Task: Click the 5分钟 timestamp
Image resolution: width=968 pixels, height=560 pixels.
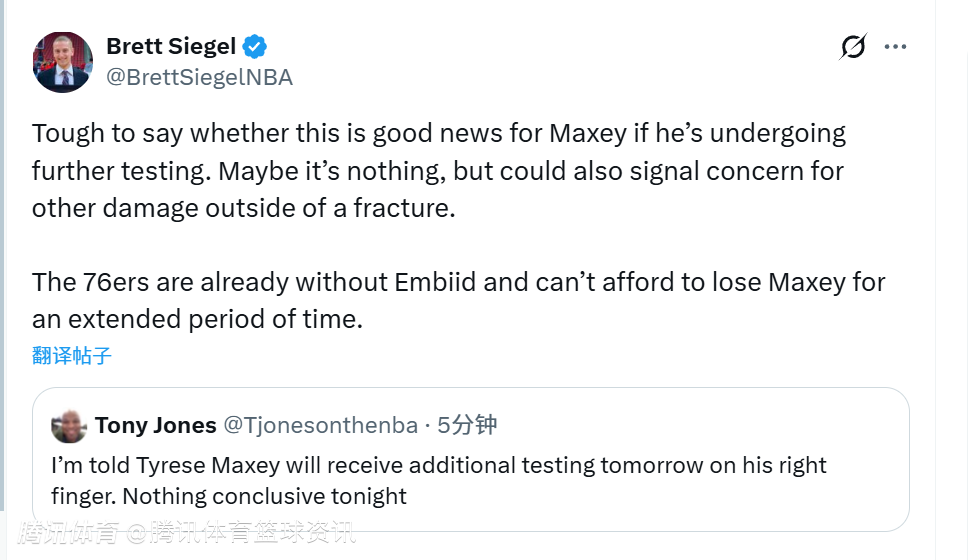Action: tap(467, 425)
